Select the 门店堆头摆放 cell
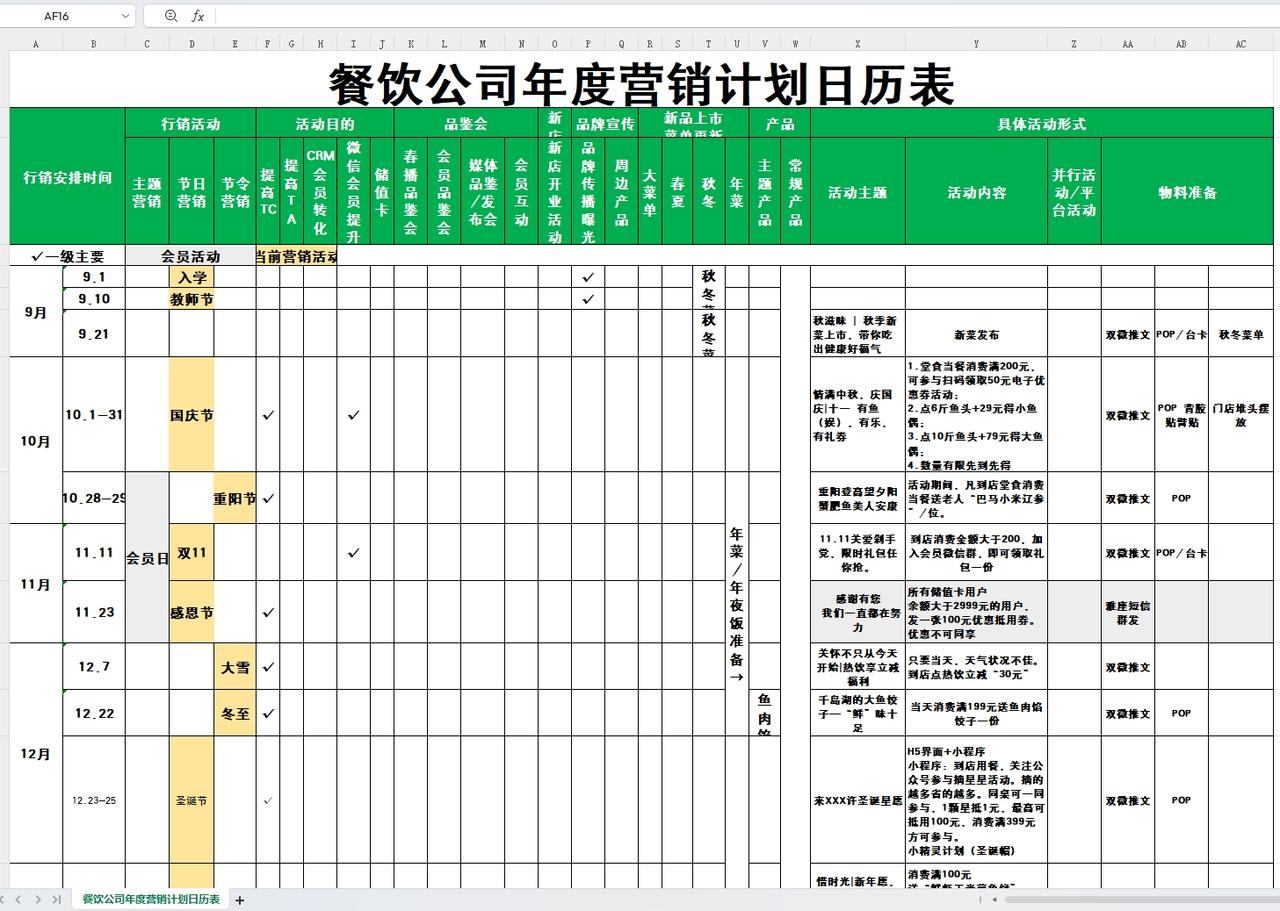1280x911 pixels. [1241, 414]
